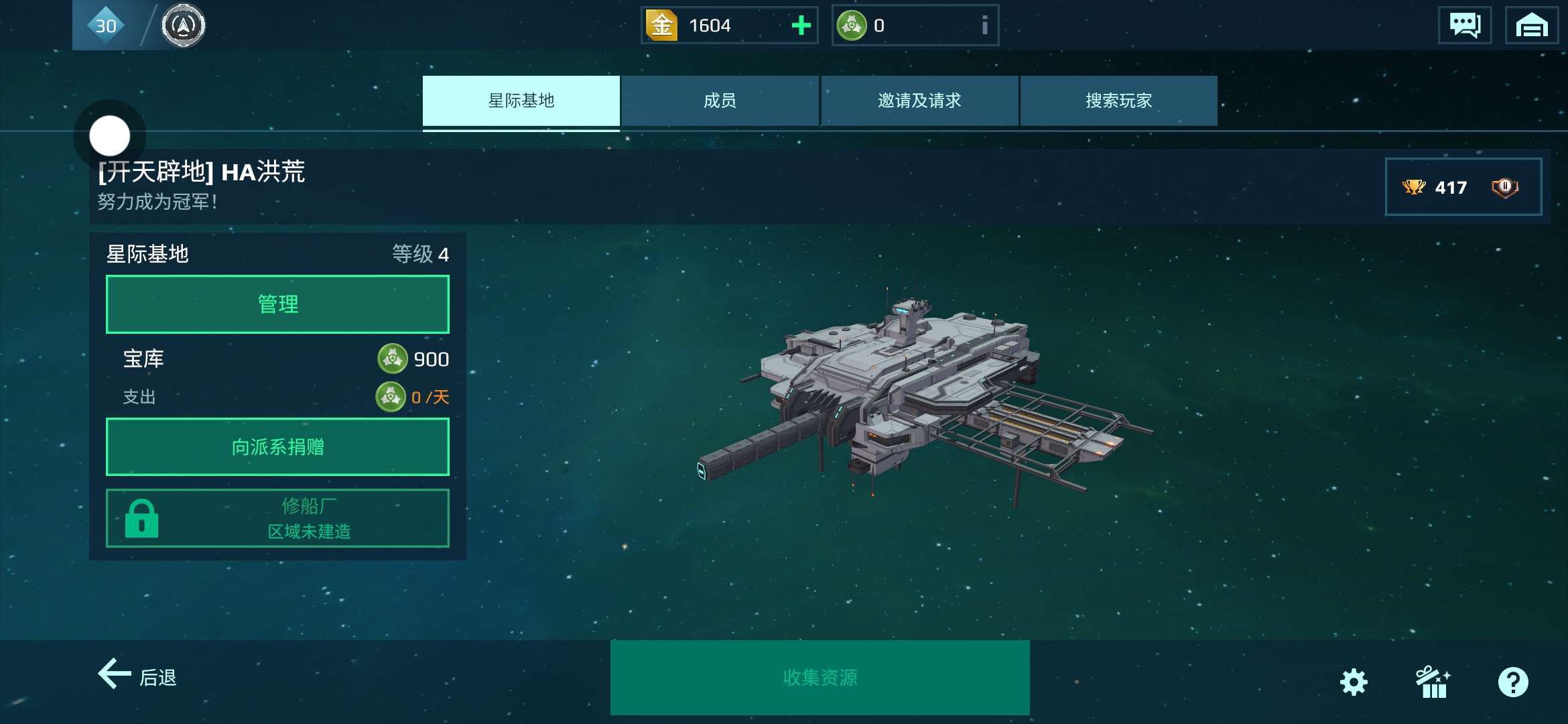Switch to the 邀请及请求 tab
This screenshot has width=1568, height=724.
919,101
